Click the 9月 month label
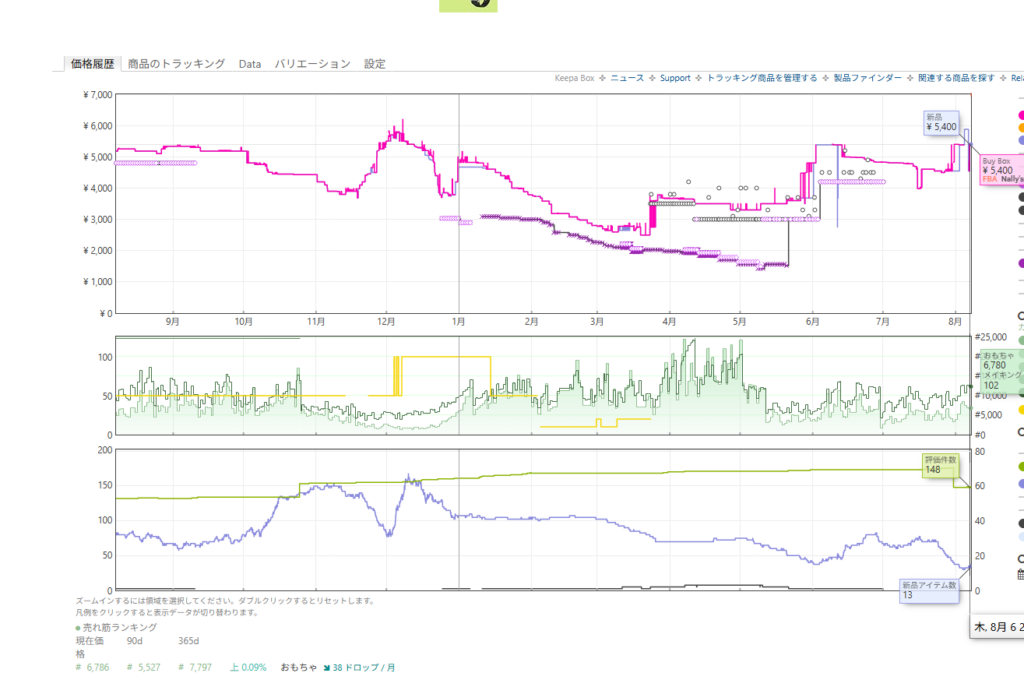The image size is (1024, 673). coord(172,322)
